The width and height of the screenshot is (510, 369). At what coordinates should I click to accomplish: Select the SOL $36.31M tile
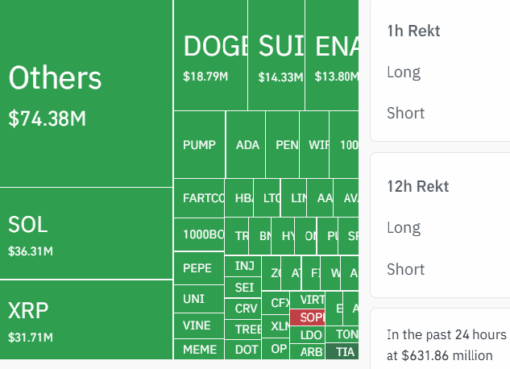click(x=86, y=233)
